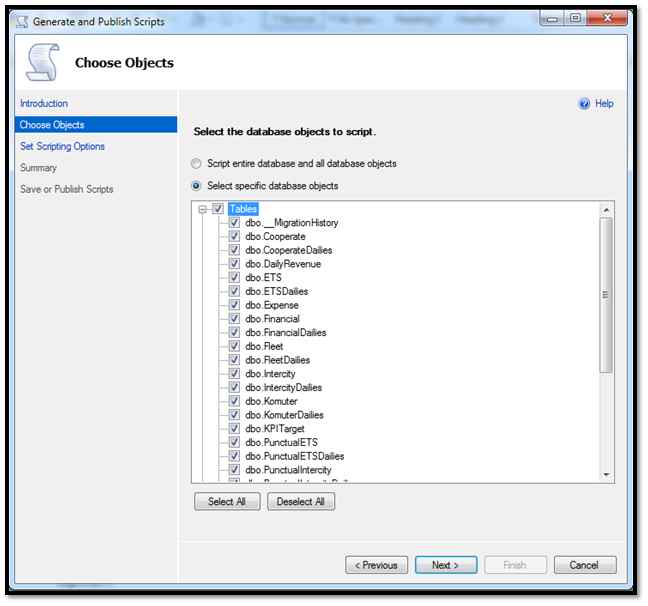Toggle dbo.KPITarget checkbox

coord(234,428)
